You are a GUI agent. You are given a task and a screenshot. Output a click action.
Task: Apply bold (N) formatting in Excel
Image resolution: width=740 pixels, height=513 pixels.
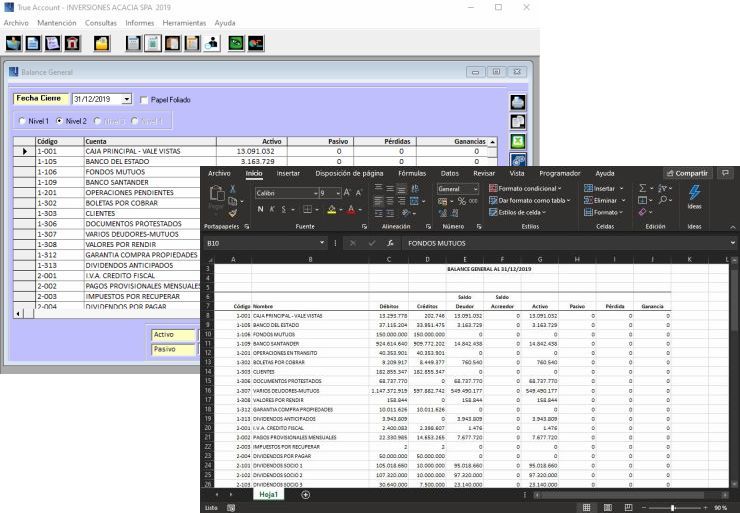261,209
